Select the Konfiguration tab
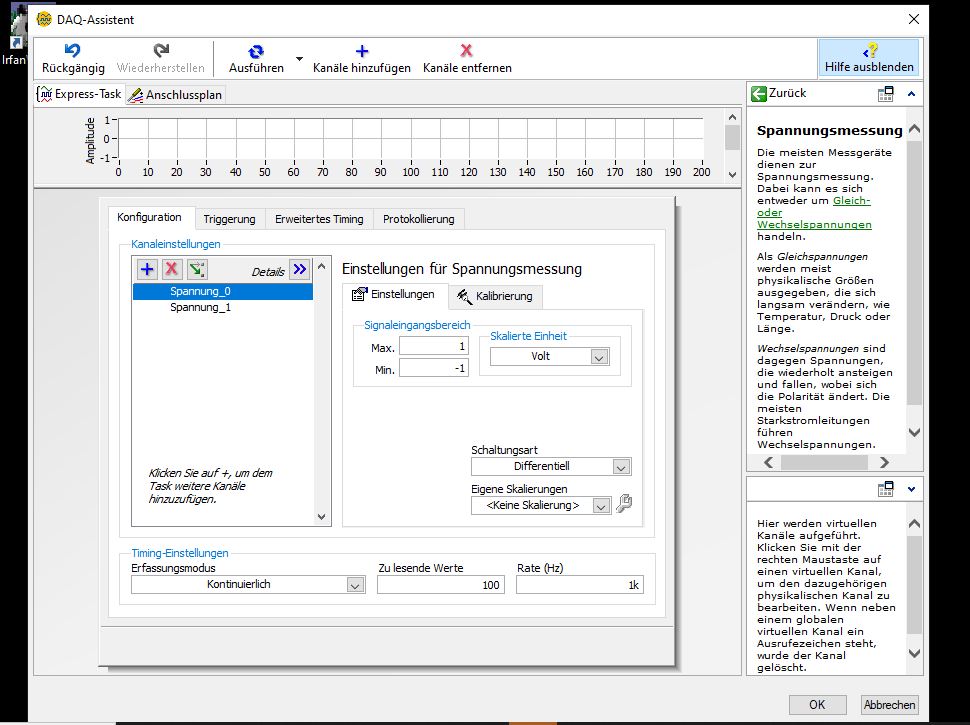This screenshot has height=725, width=970. 149,217
